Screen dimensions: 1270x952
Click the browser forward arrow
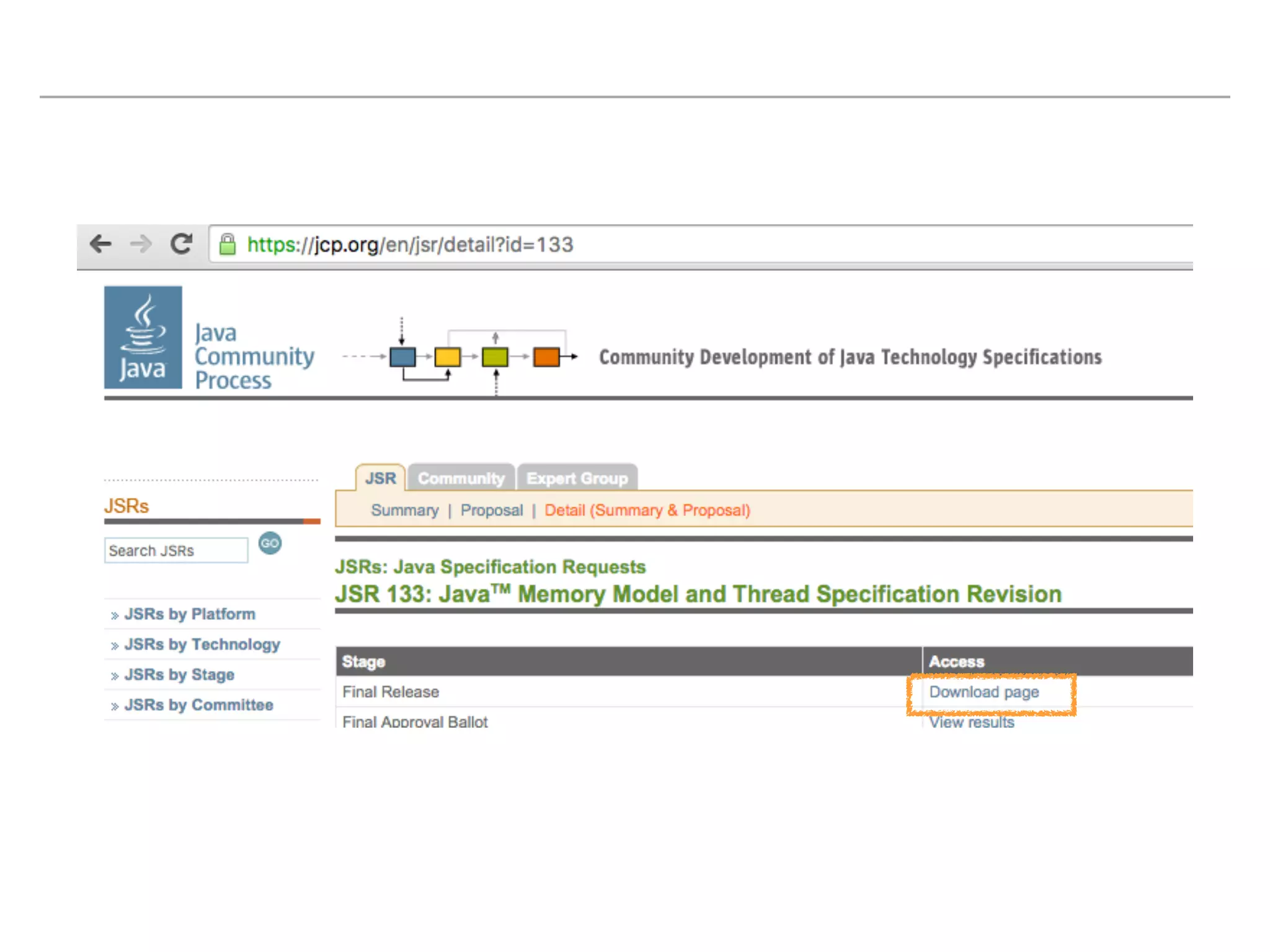click(141, 244)
